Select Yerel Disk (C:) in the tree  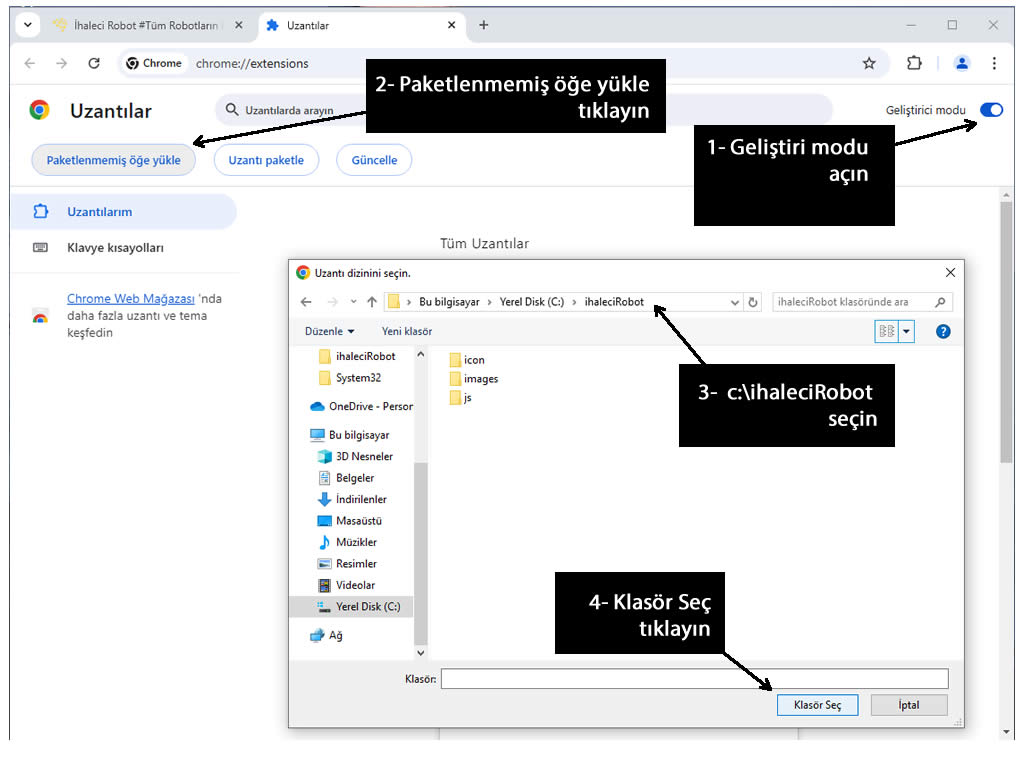(351, 607)
